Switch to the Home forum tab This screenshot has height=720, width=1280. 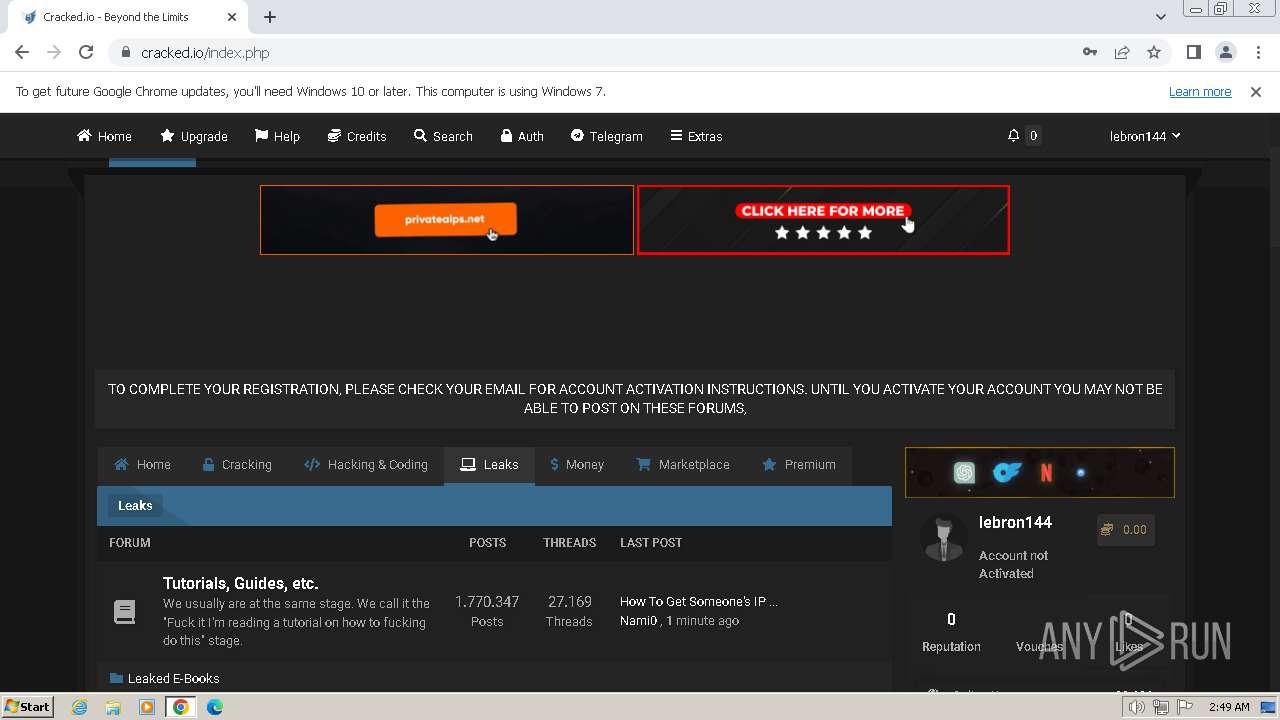(142, 465)
